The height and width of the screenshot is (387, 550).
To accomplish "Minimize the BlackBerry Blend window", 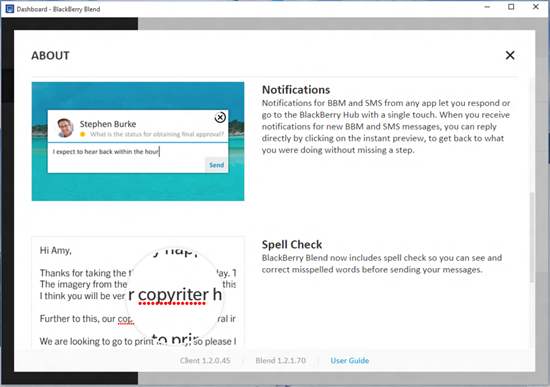I will tap(487, 7).
